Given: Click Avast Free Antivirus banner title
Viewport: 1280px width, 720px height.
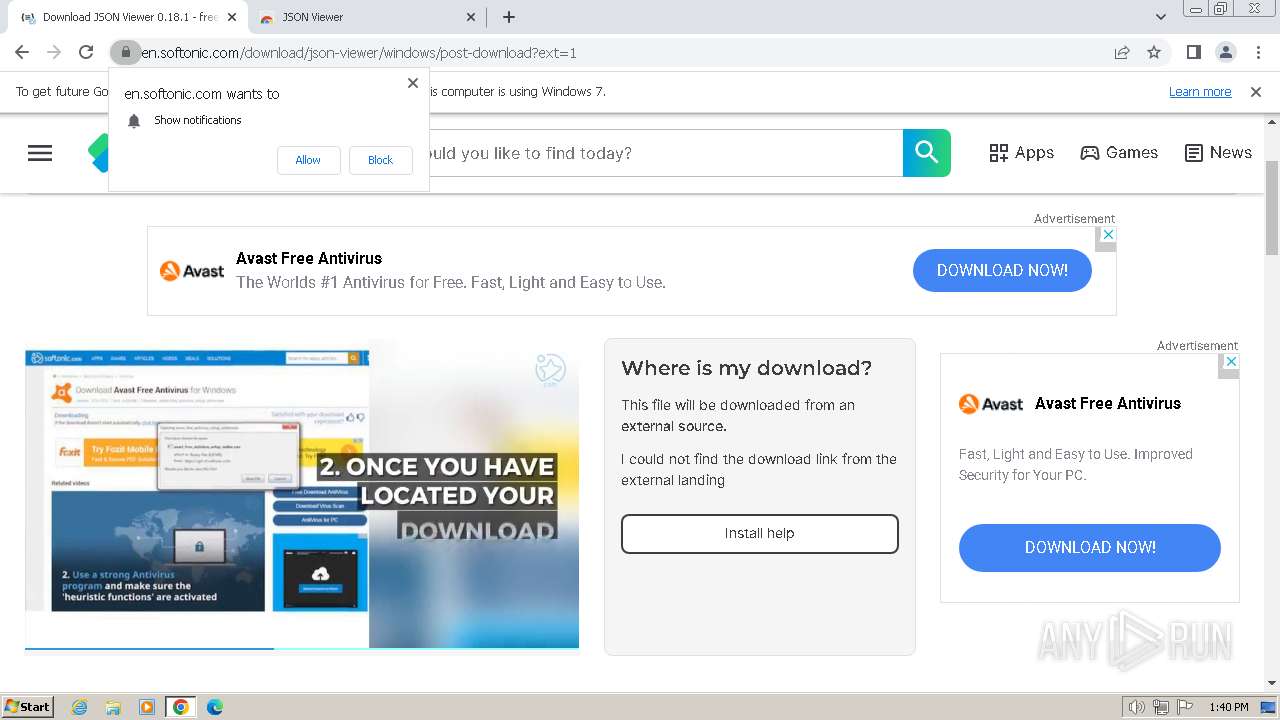Looking at the screenshot, I should [309, 258].
